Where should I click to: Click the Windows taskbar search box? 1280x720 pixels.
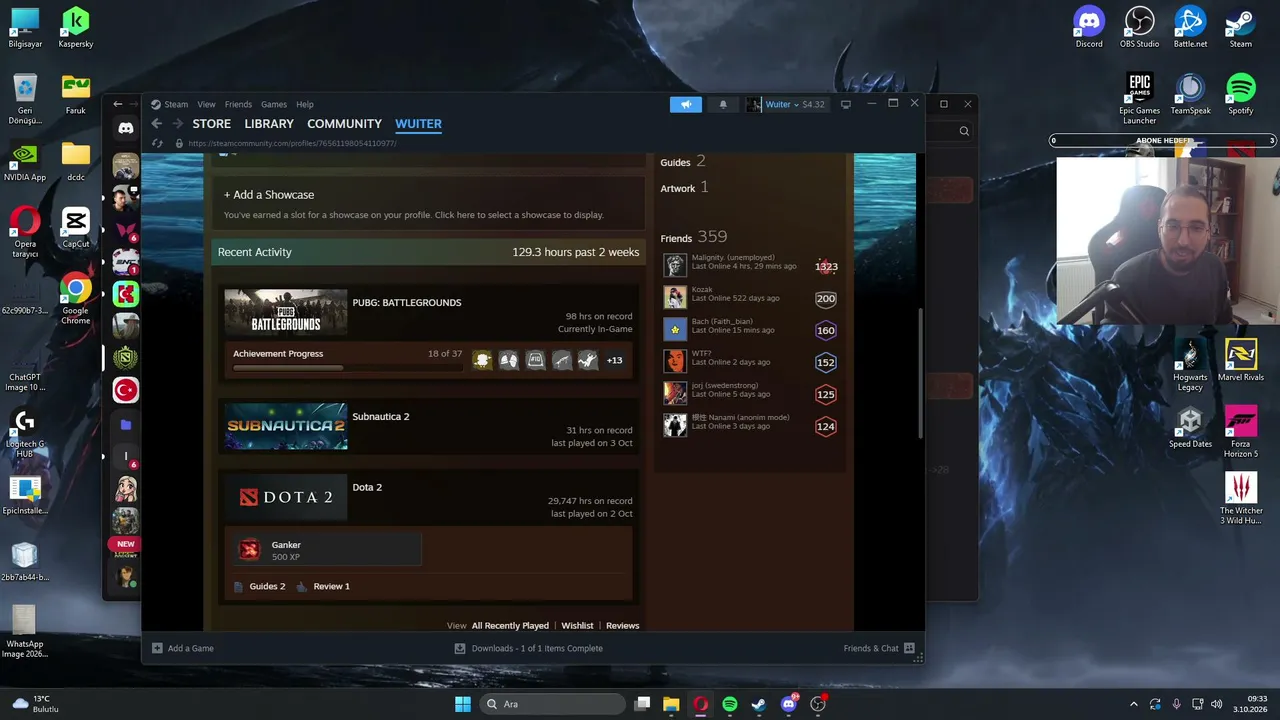553,704
